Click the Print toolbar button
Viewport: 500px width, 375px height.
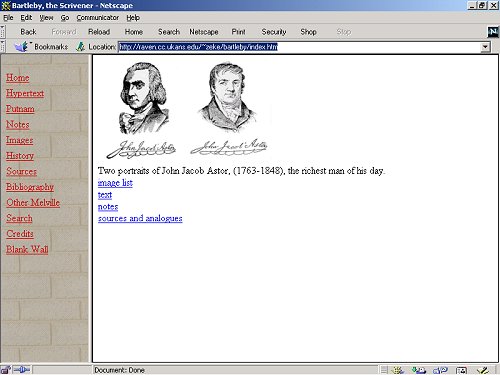pos(238,32)
